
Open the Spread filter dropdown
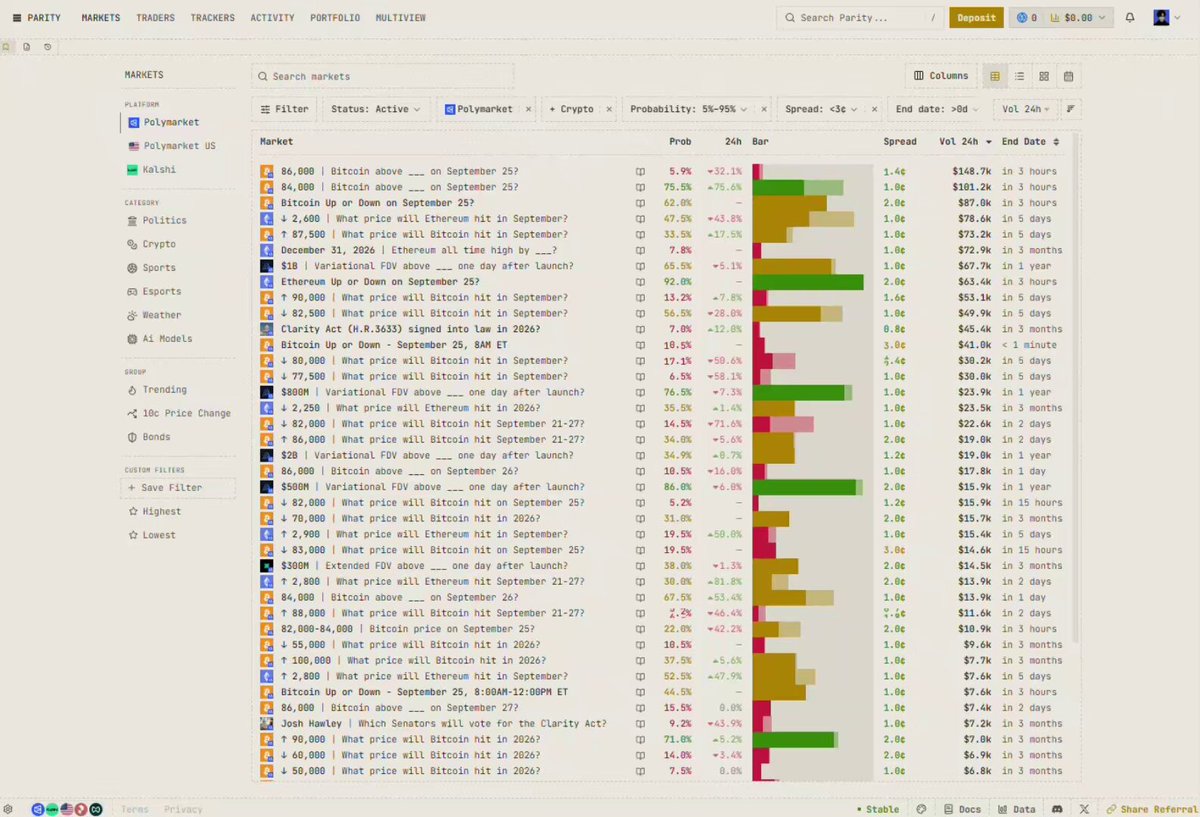coord(821,109)
